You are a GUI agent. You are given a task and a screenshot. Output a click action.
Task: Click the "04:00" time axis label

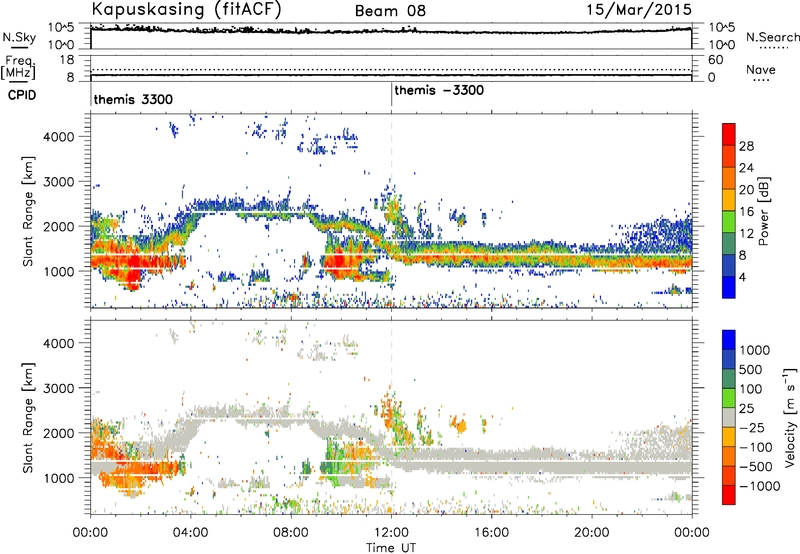[191, 533]
